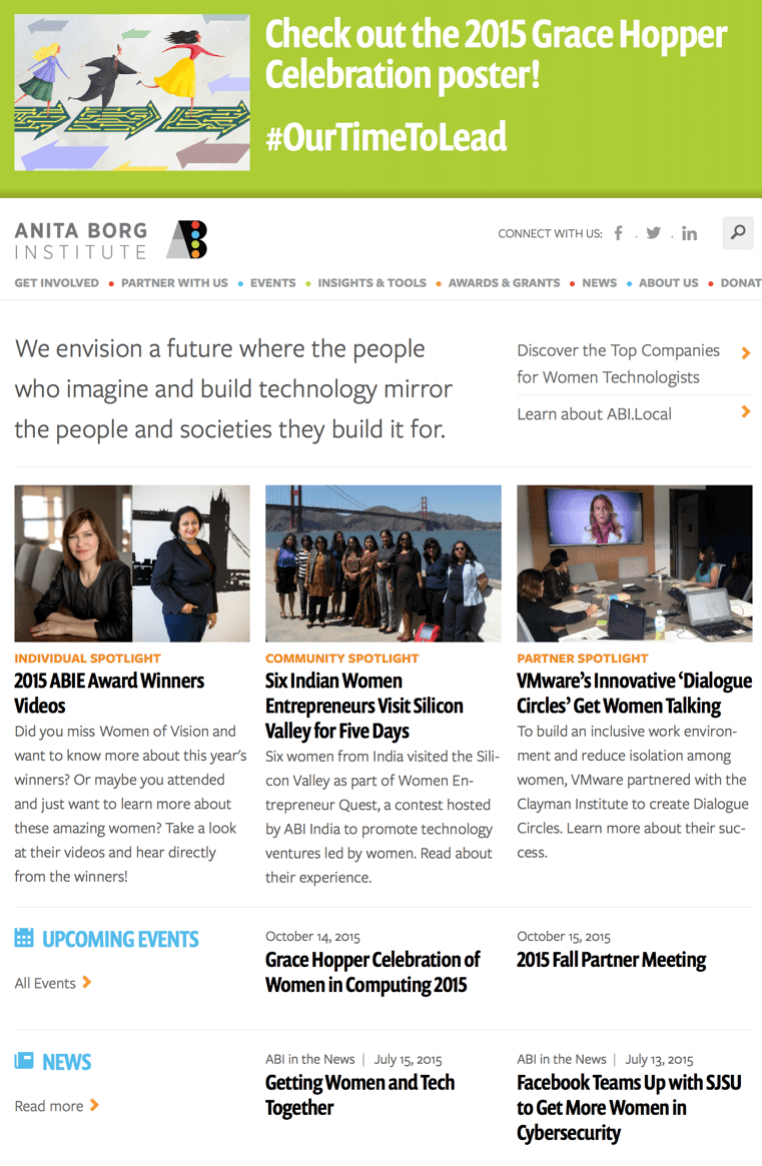Open the Awards & Grants menu
The height and width of the screenshot is (1166, 762).
[504, 283]
